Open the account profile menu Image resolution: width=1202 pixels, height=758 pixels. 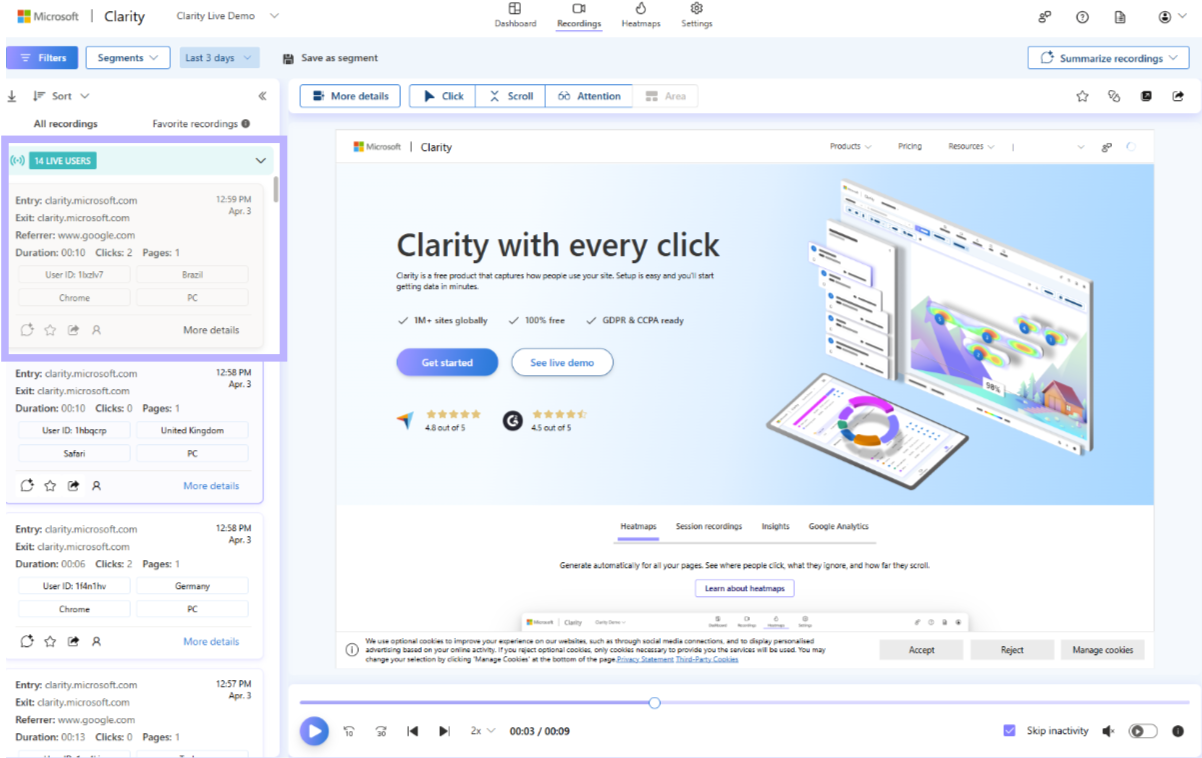pos(1171,17)
